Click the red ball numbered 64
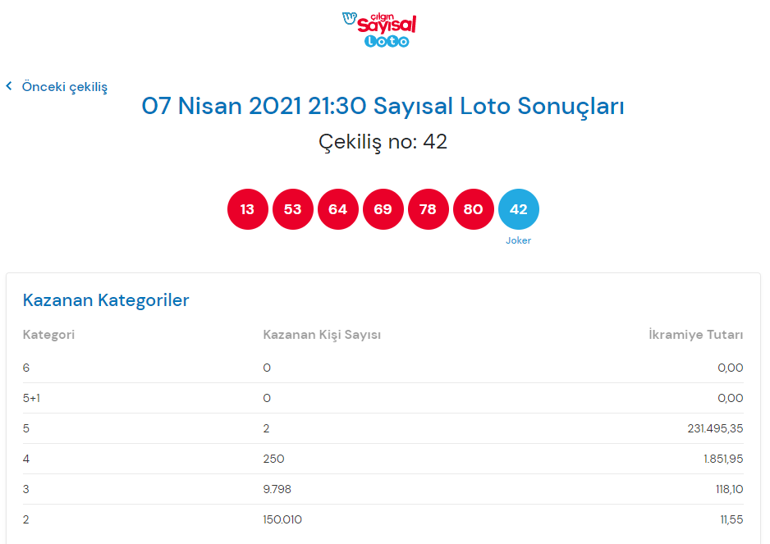Viewport: 770px width, 544px height. [338, 209]
